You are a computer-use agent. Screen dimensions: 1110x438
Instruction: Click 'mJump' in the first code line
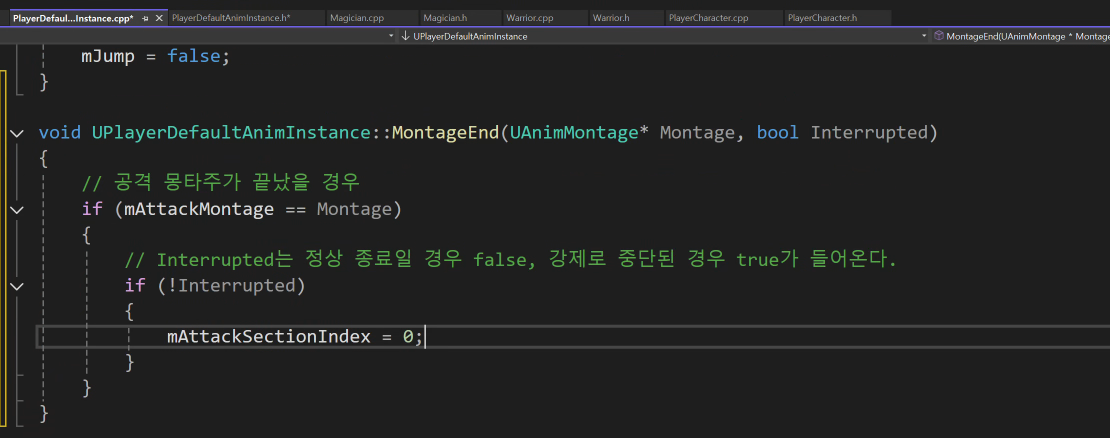point(108,57)
